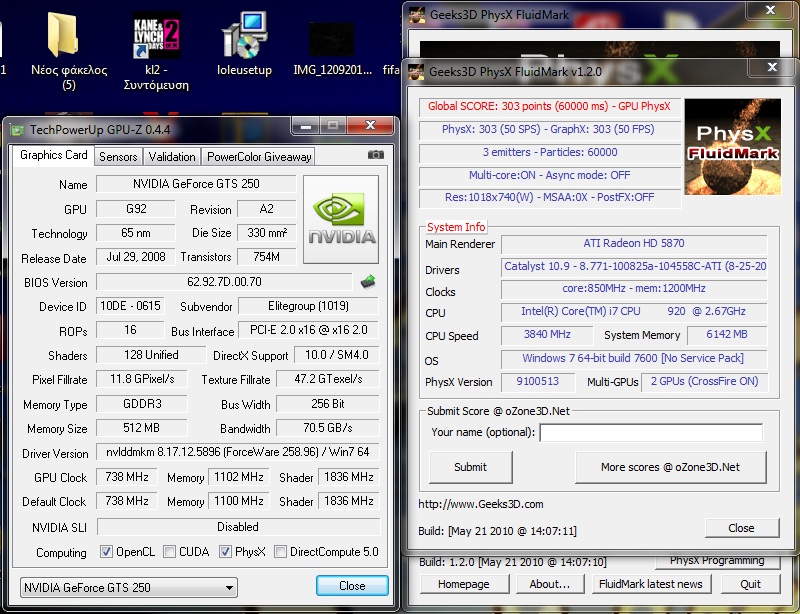800x614 pixels.
Task: Click the Multi-GPUs CrossFire ON value
Action: pos(704,381)
